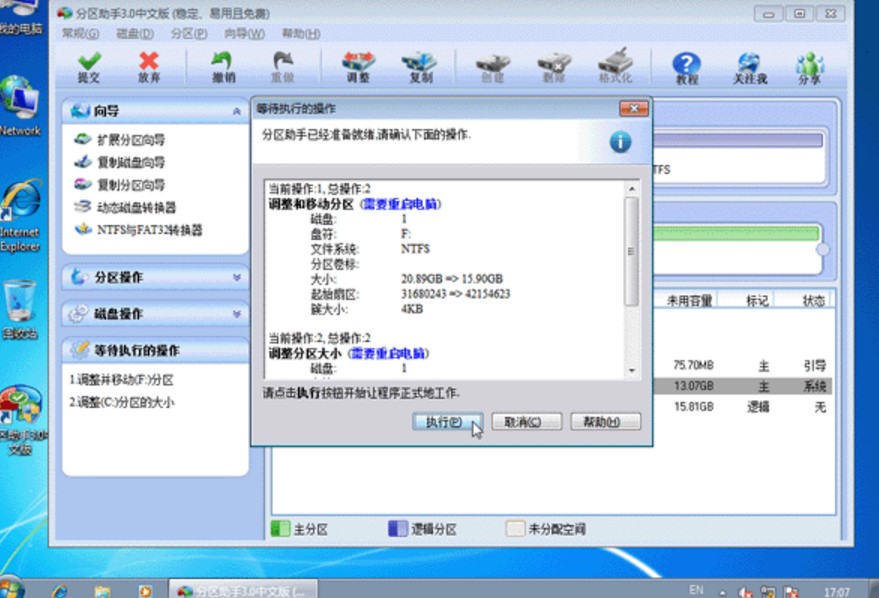
Task: Click the 删除 (Delete) partition icon
Action: coord(554,67)
